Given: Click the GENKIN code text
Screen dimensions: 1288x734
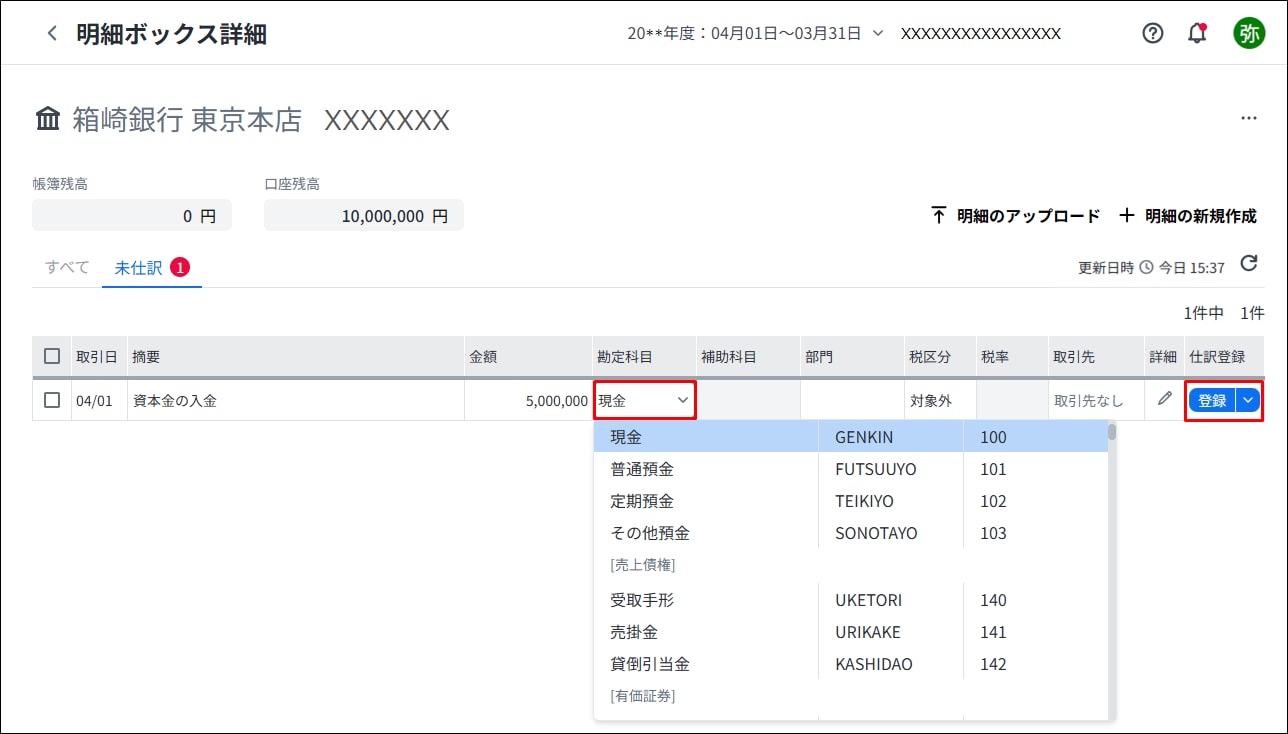Looking at the screenshot, I should click(x=864, y=437).
